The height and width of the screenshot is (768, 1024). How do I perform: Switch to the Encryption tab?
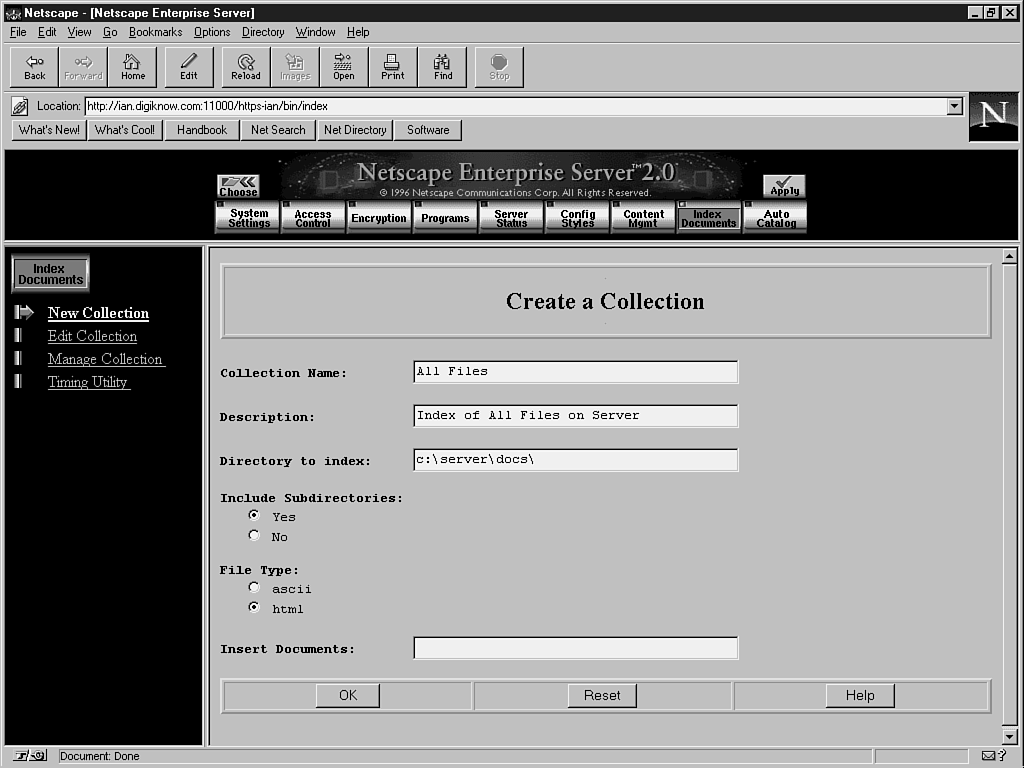379,217
